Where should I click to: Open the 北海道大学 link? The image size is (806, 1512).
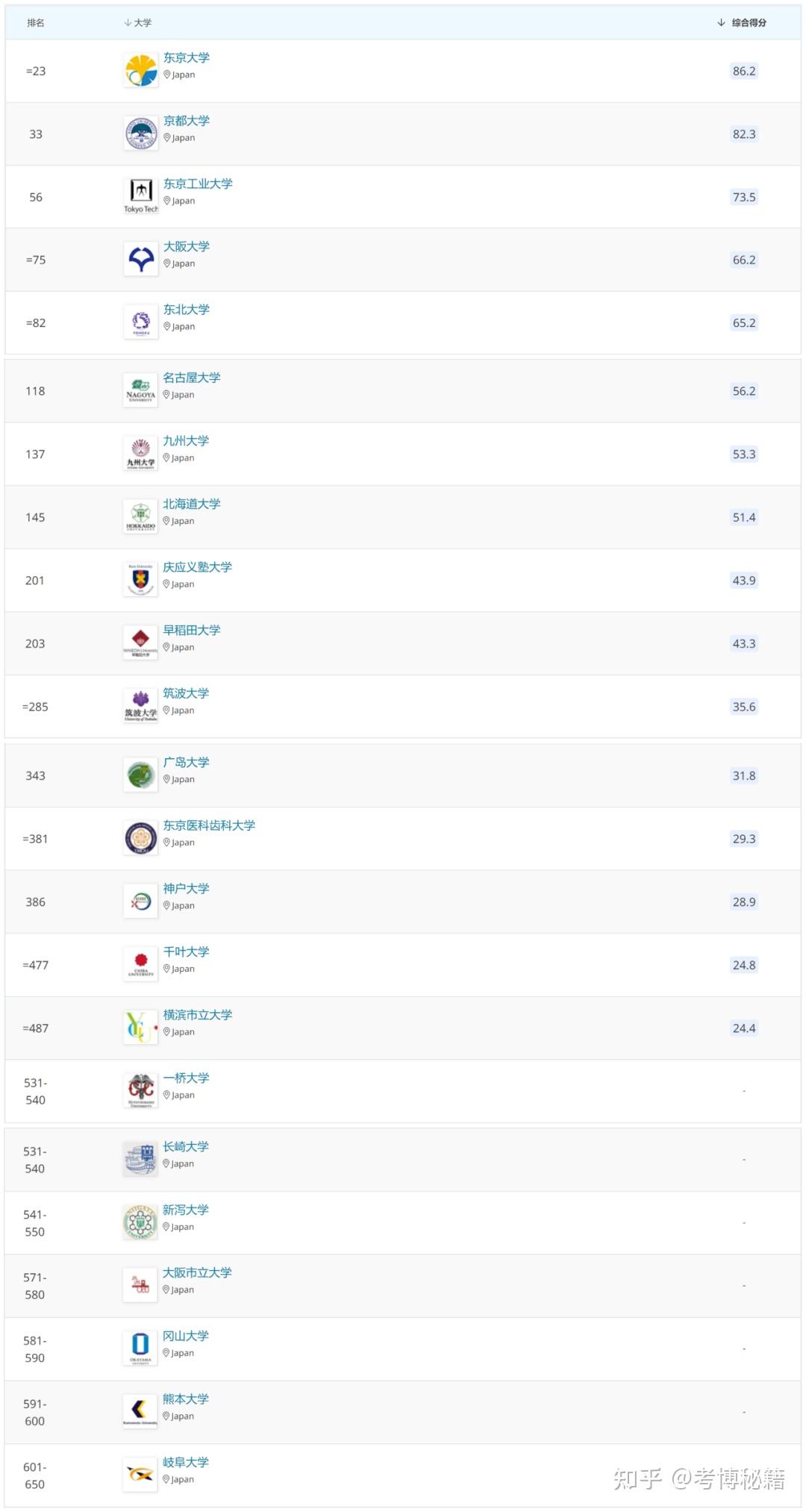point(192,504)
